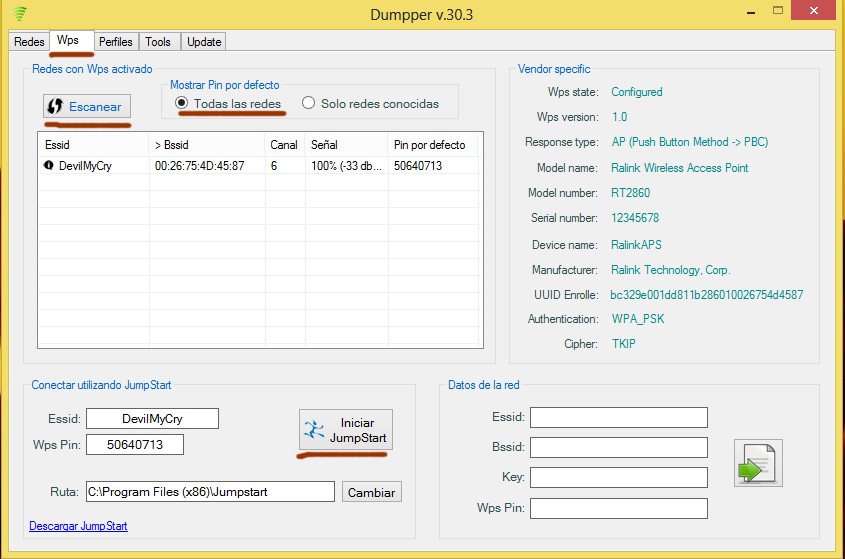The image size is (845, 559).
Task: Click the WPA_PSK authentication value
Action: [638, 319]
